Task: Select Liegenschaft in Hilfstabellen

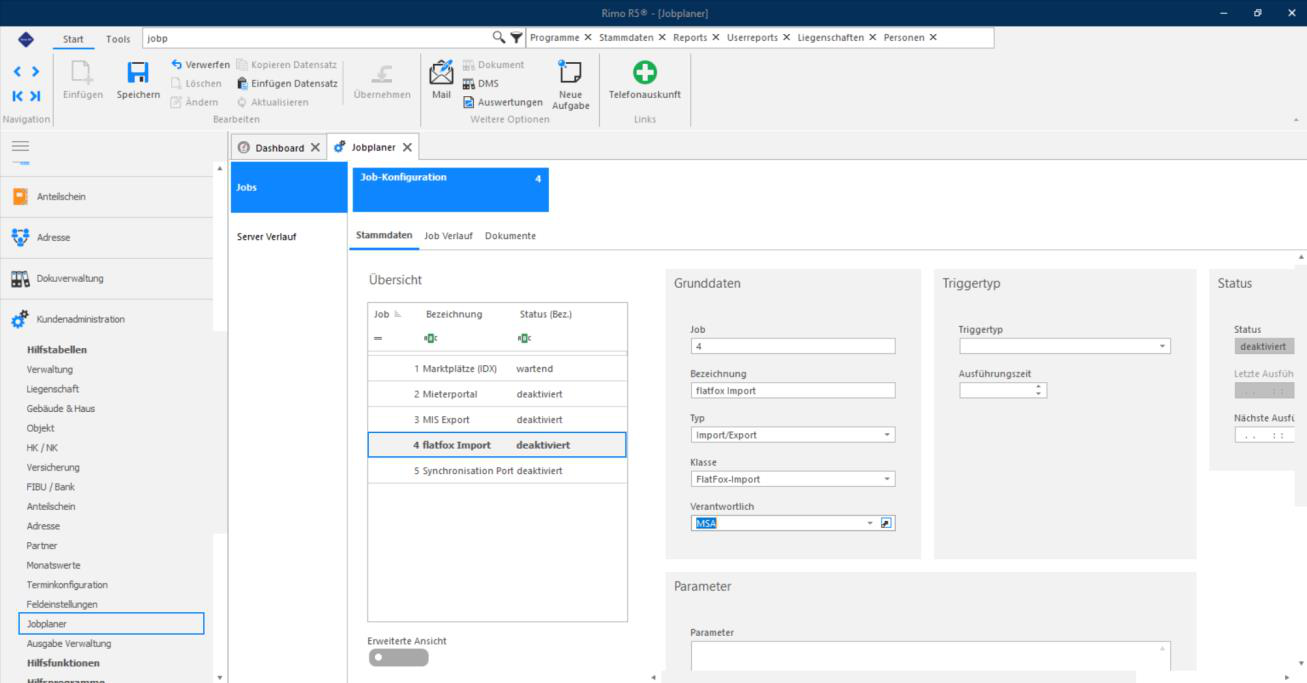Action: tap(53, 389)
